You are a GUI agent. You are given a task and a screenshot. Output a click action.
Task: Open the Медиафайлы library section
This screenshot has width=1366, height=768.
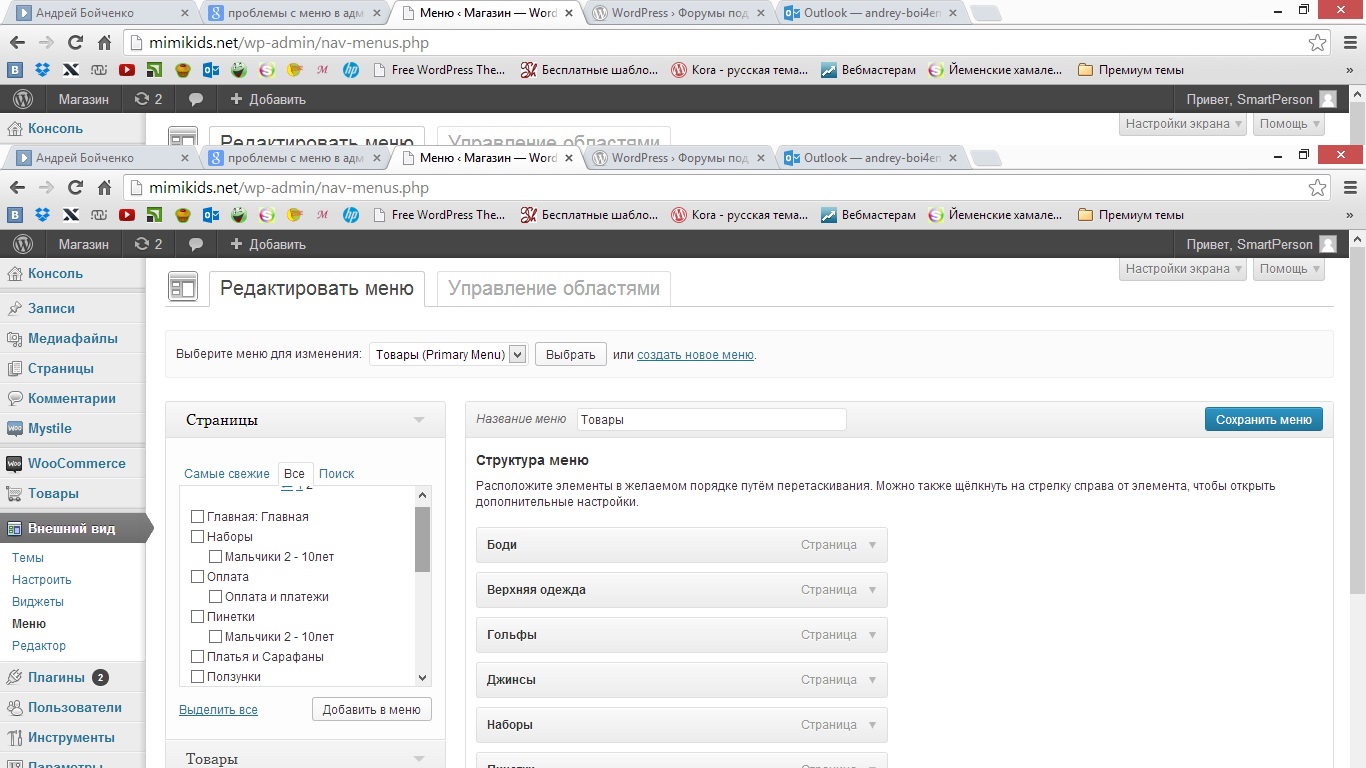72,338
